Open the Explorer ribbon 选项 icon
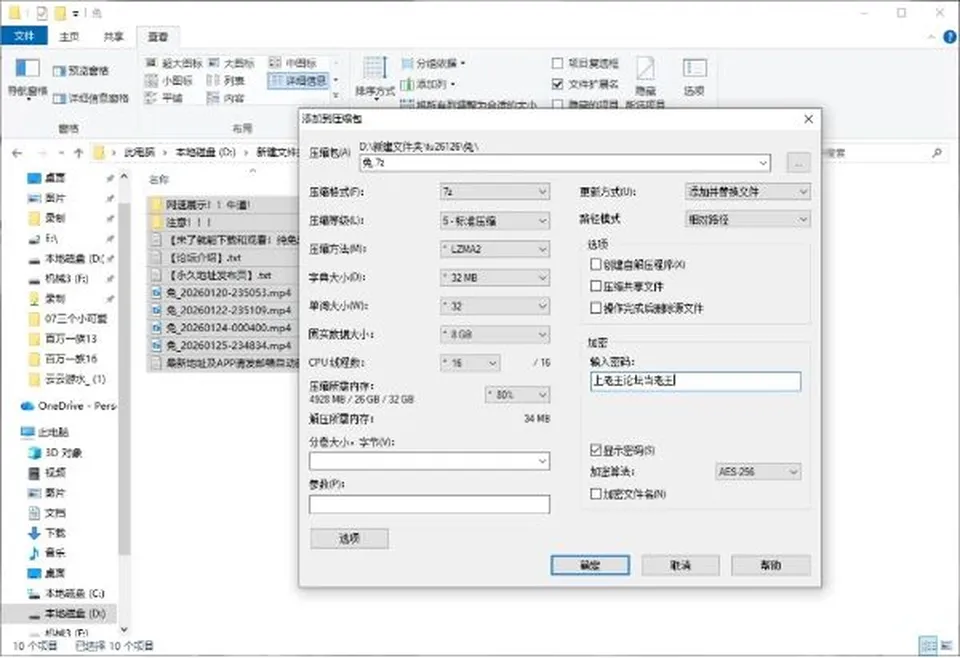Image resolution: width=960 pixels, height=658 pixels. [694, 77]
